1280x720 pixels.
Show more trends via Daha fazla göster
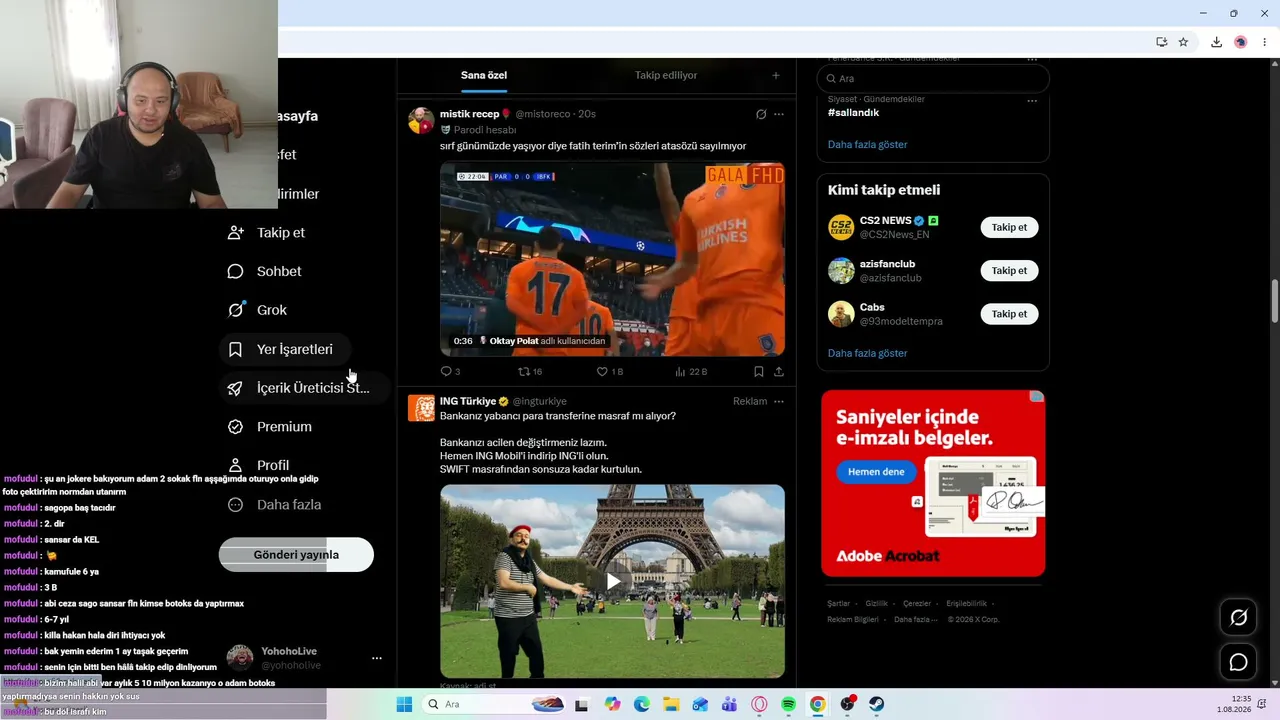click(x=868, y=144)
